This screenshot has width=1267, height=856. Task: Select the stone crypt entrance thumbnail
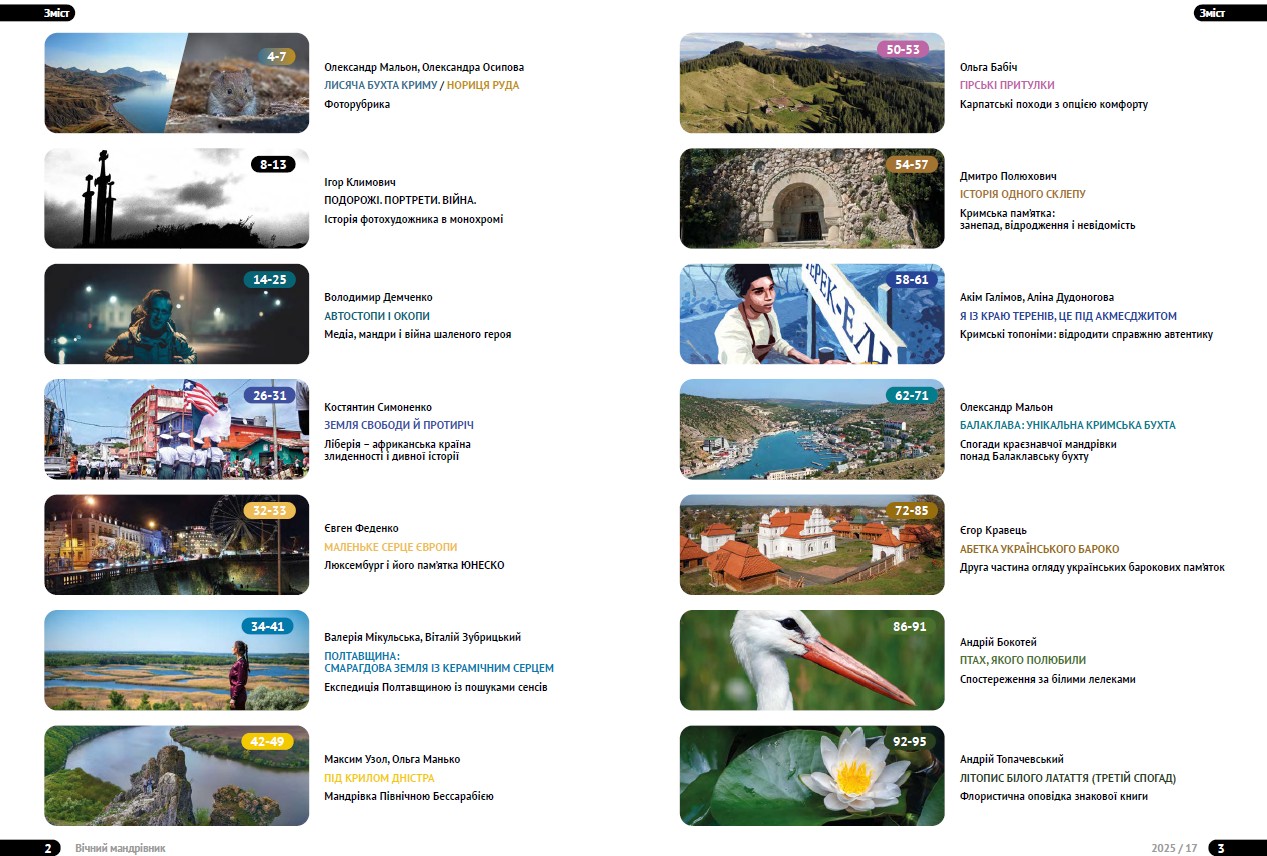(x=811, y=198)
